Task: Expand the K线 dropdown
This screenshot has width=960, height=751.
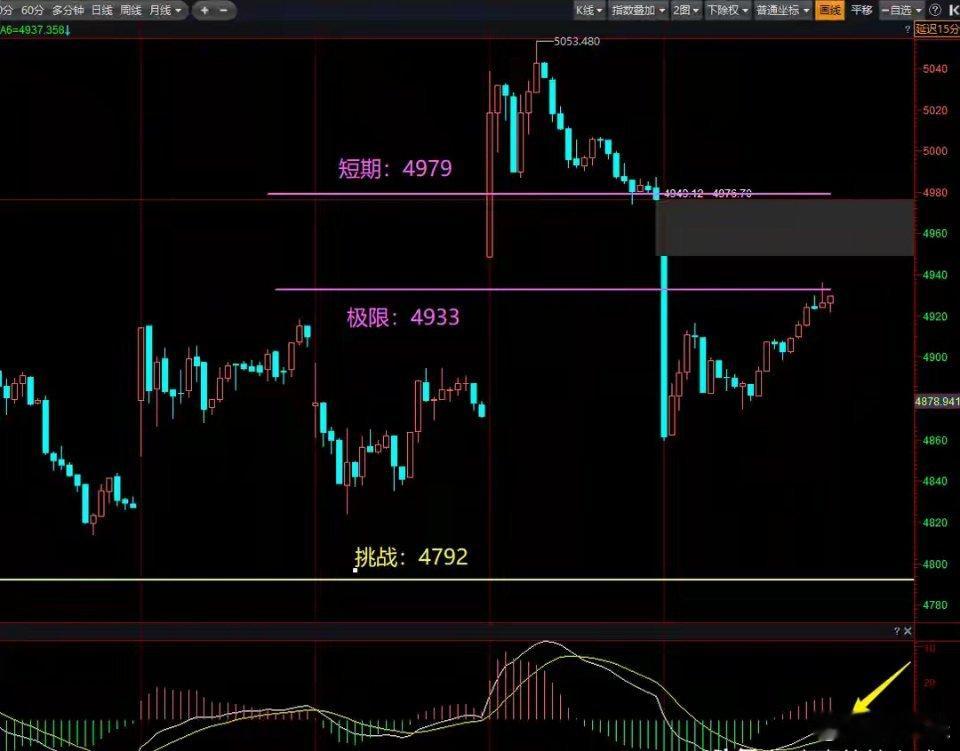Action: coord(589,10)
